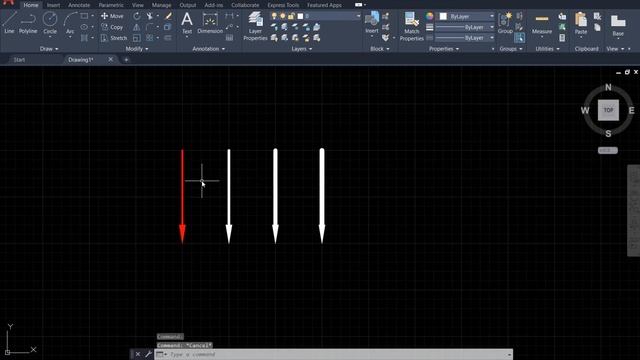Open command line customize wrench

tap(148, 354)
